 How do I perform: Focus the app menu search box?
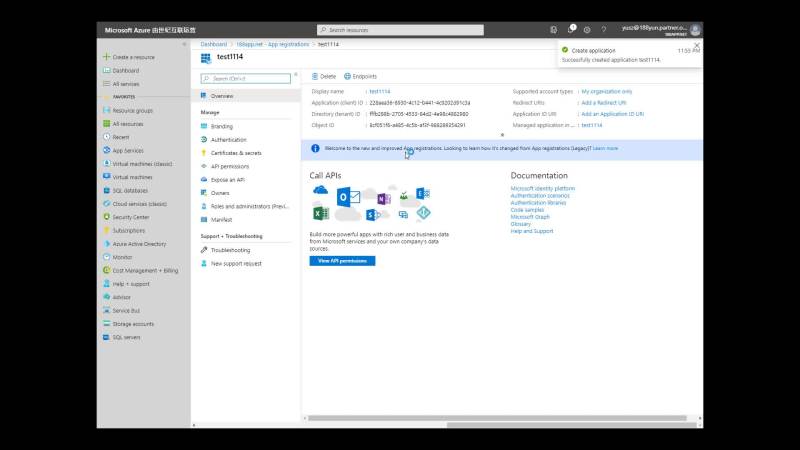246,79
